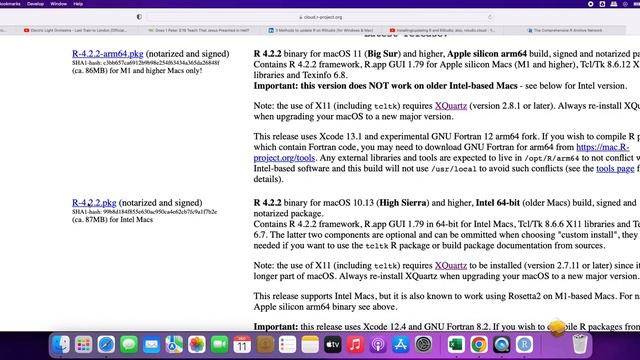
Task: Open Calendar from the dock
Action: (242, 344)
